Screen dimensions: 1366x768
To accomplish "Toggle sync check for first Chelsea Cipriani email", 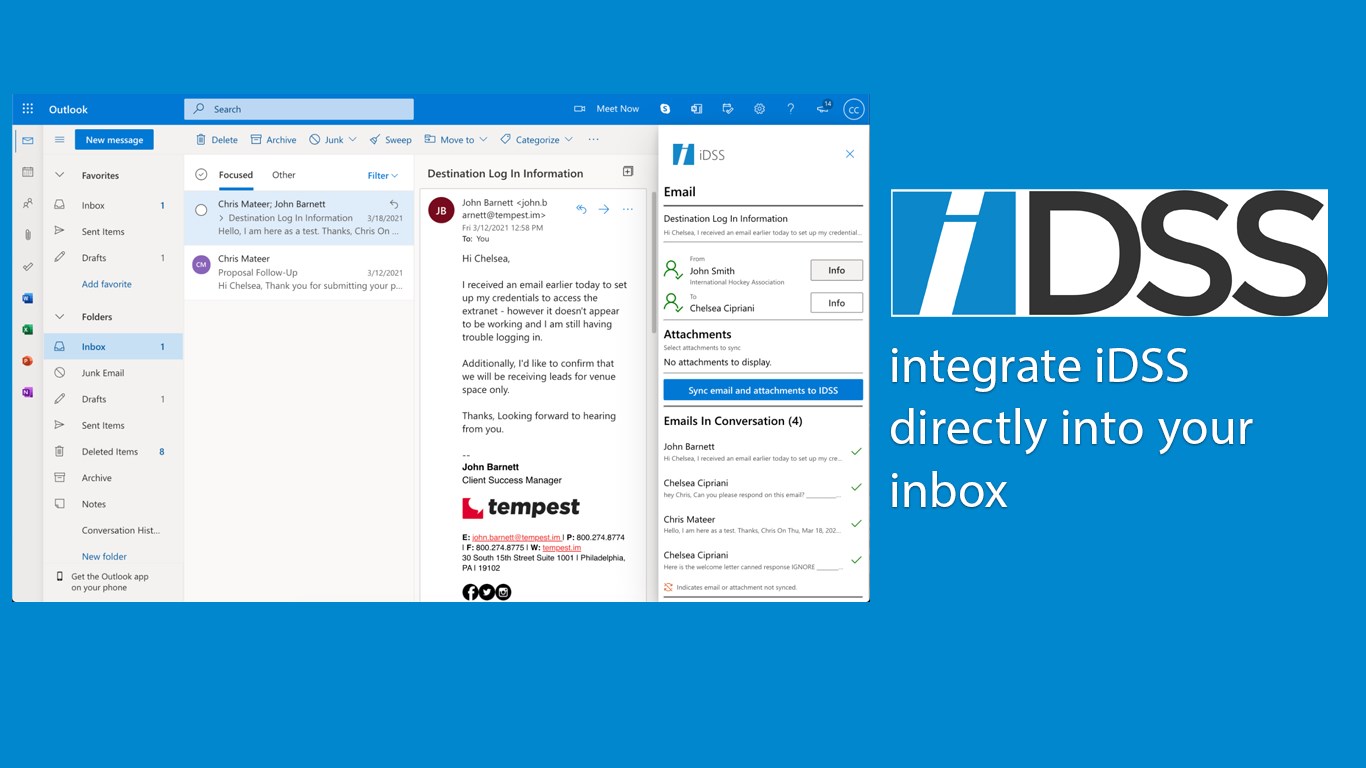I will click(x=856, y=488).
